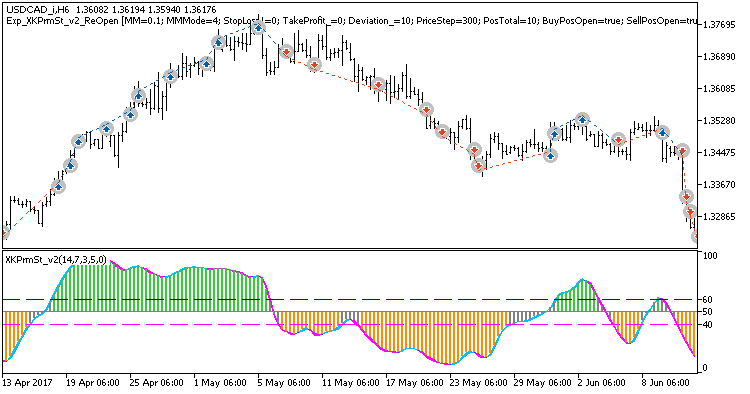Click the topmost buy arrow at the 5 May peak

pos(258,28)
